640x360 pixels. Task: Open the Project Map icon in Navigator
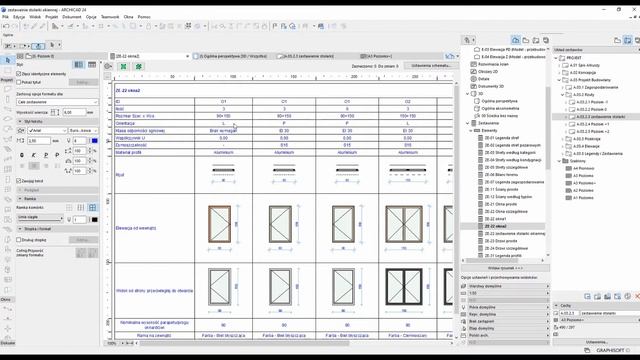tap(516, 40)
